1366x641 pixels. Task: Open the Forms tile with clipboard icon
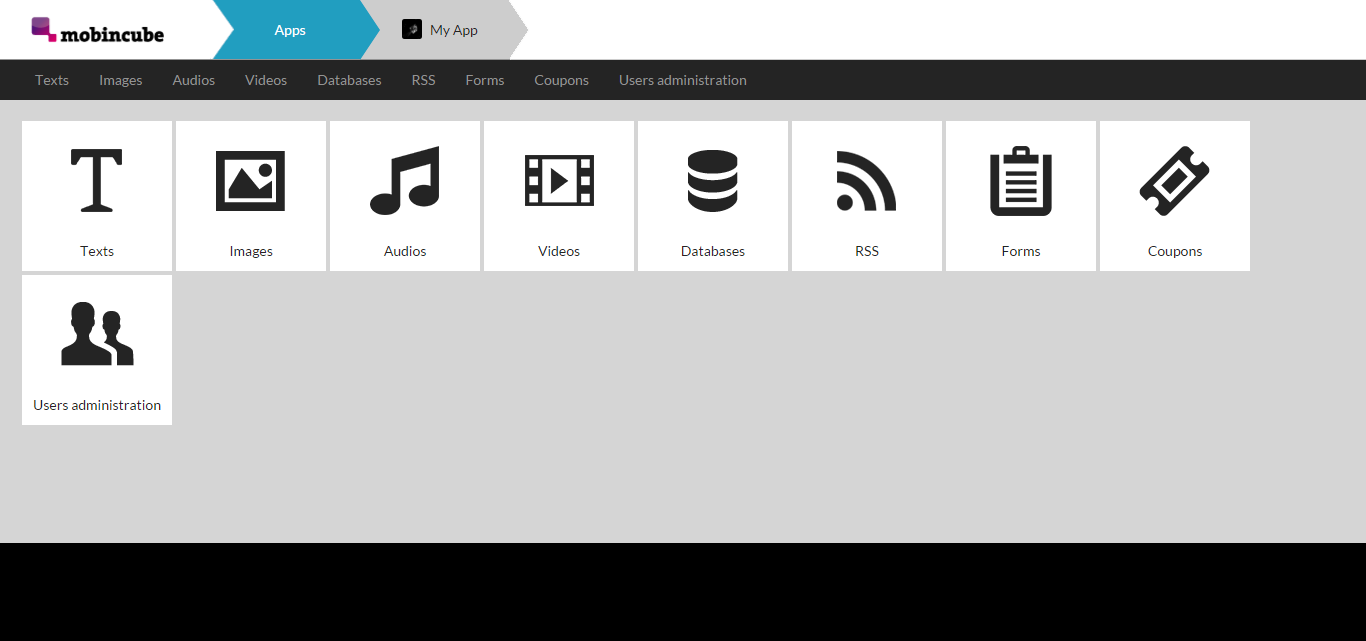click(1021, 196)
